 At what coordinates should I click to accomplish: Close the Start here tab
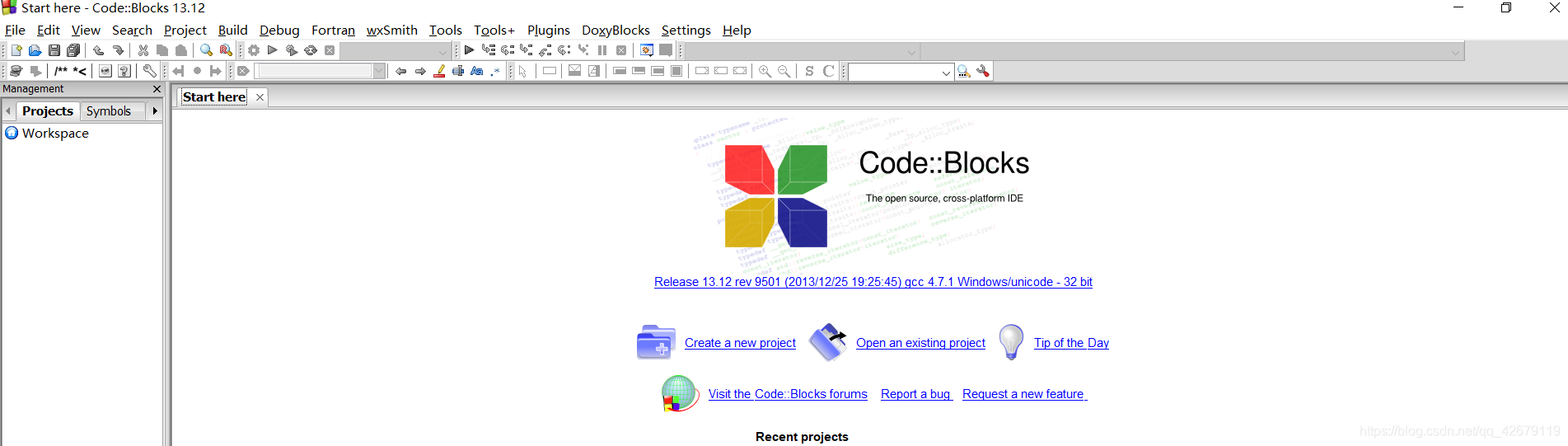point(260,97)
